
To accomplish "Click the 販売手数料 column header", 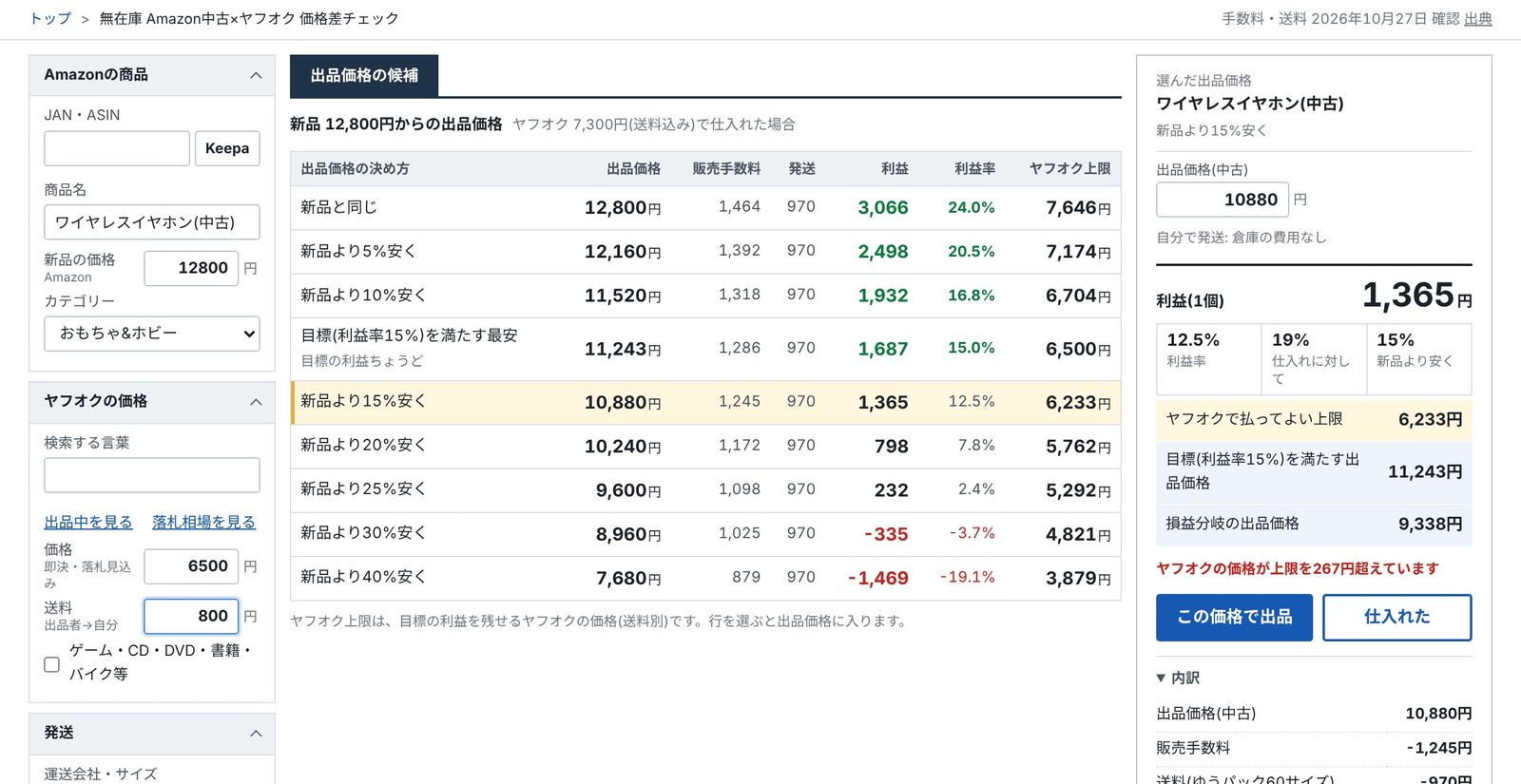I will (x=726, y=168).
